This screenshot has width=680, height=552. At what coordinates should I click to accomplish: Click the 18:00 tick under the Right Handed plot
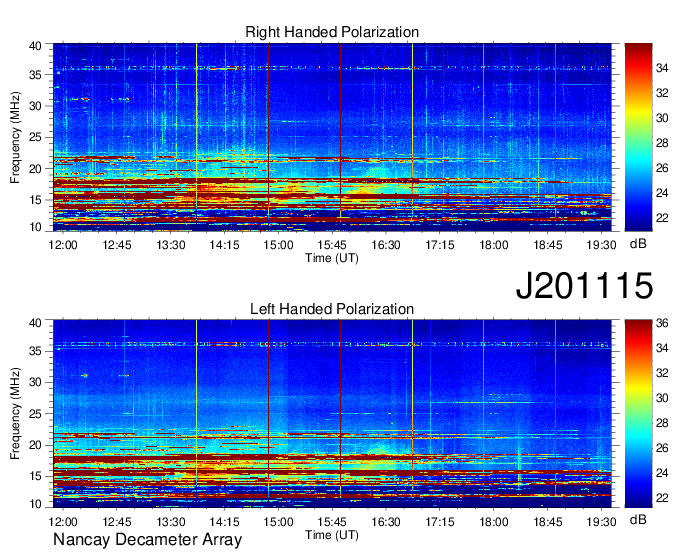pos(494,245)
